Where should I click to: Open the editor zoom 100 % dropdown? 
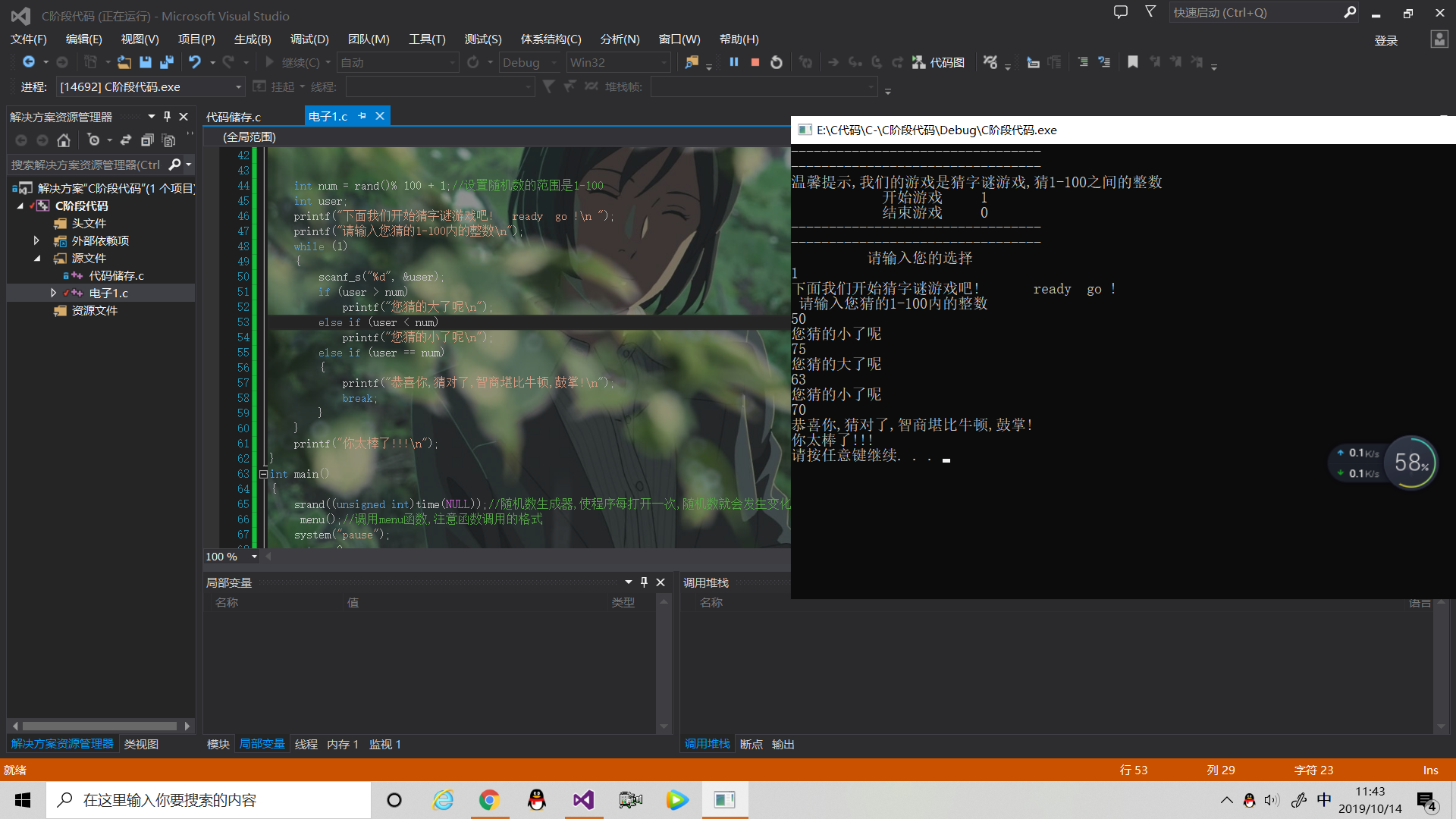point(254,557)
